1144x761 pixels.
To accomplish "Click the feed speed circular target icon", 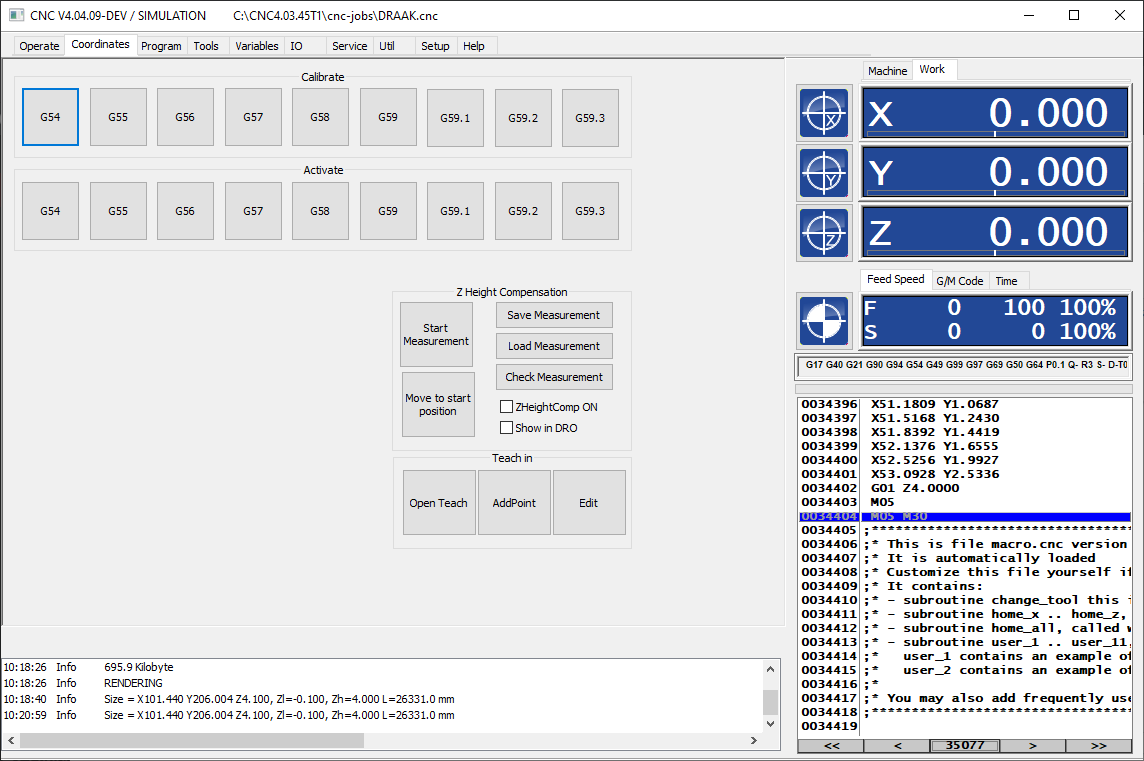I will (x=824, y=320).
